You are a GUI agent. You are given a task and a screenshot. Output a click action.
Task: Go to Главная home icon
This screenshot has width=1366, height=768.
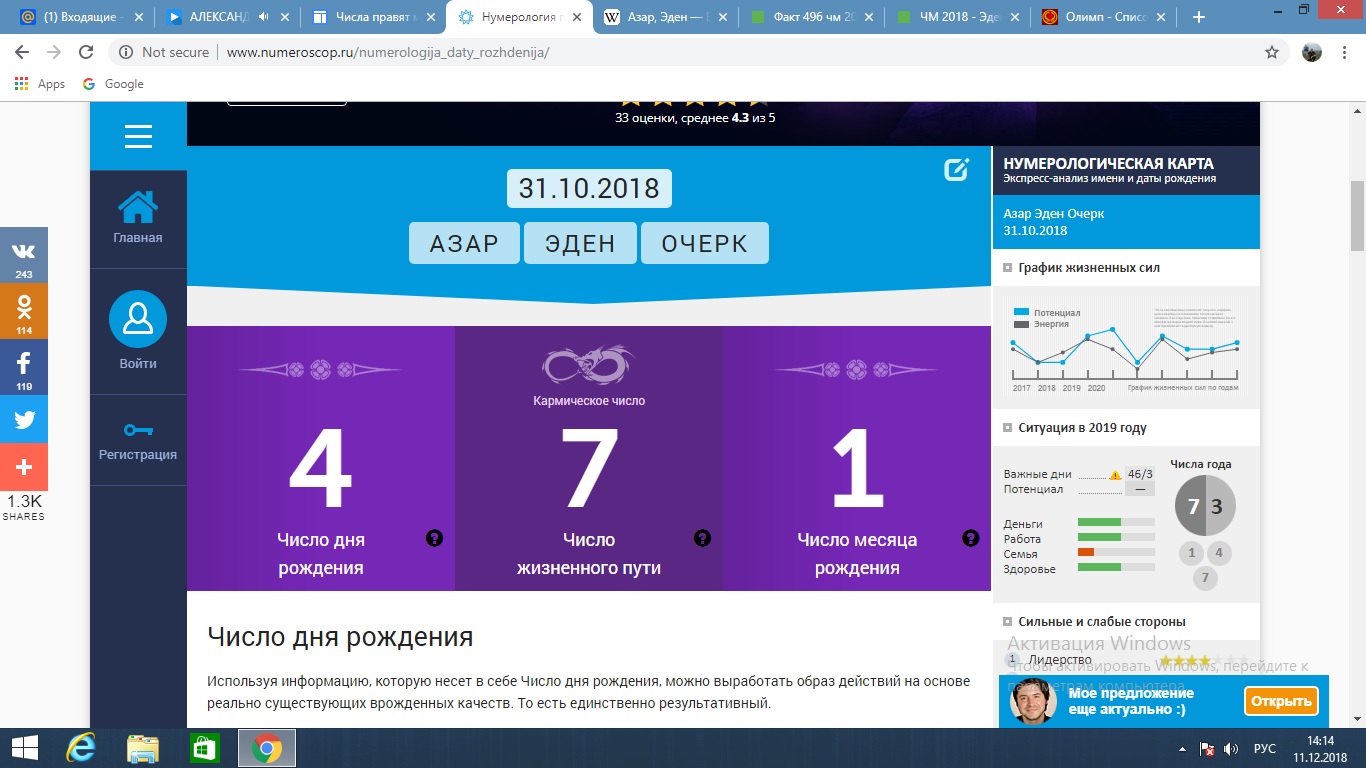tap(138, 208)
